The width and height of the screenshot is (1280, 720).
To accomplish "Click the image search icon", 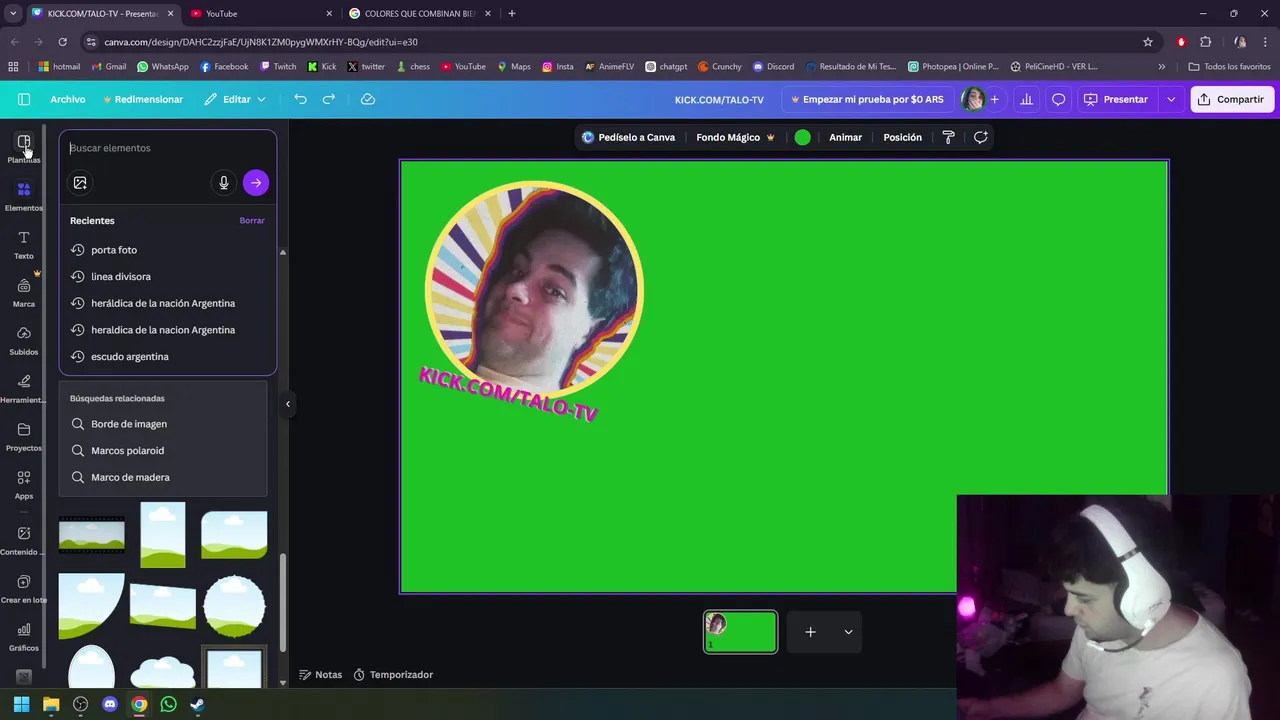I will [80, 182].
